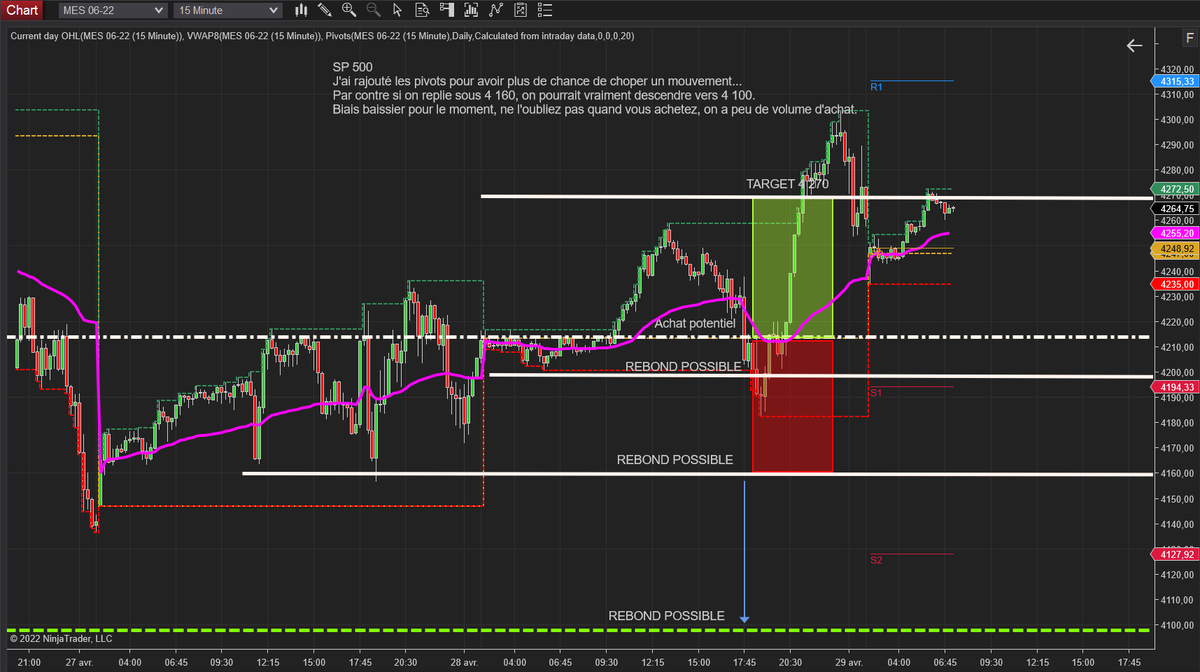Click the '28 avr.' date on time axis
This screenshot has height=672, width=1200.
tap(465, 662)
